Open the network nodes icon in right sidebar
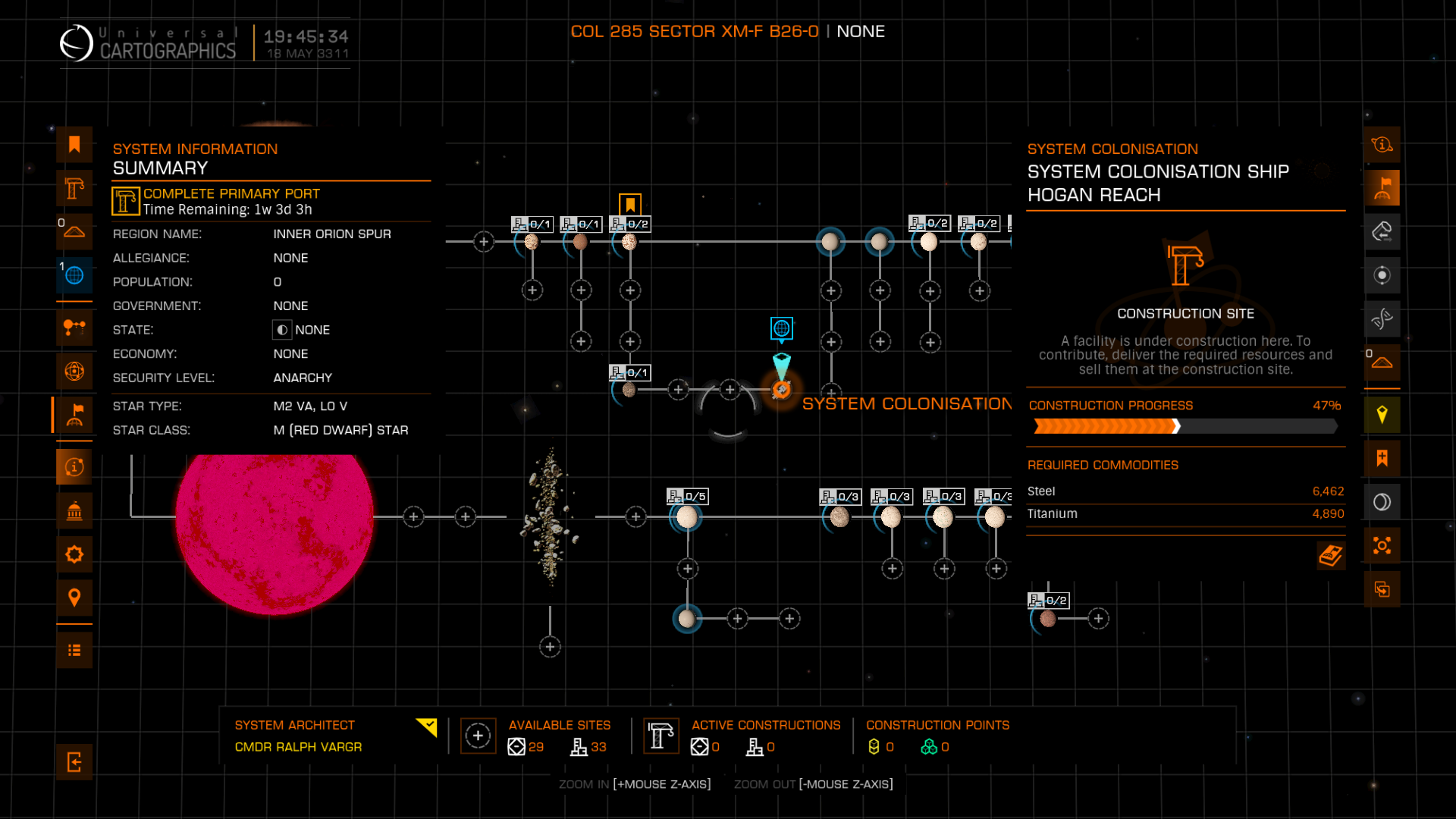This screenshot has height=819, width=1456. tap(1382, 545)
